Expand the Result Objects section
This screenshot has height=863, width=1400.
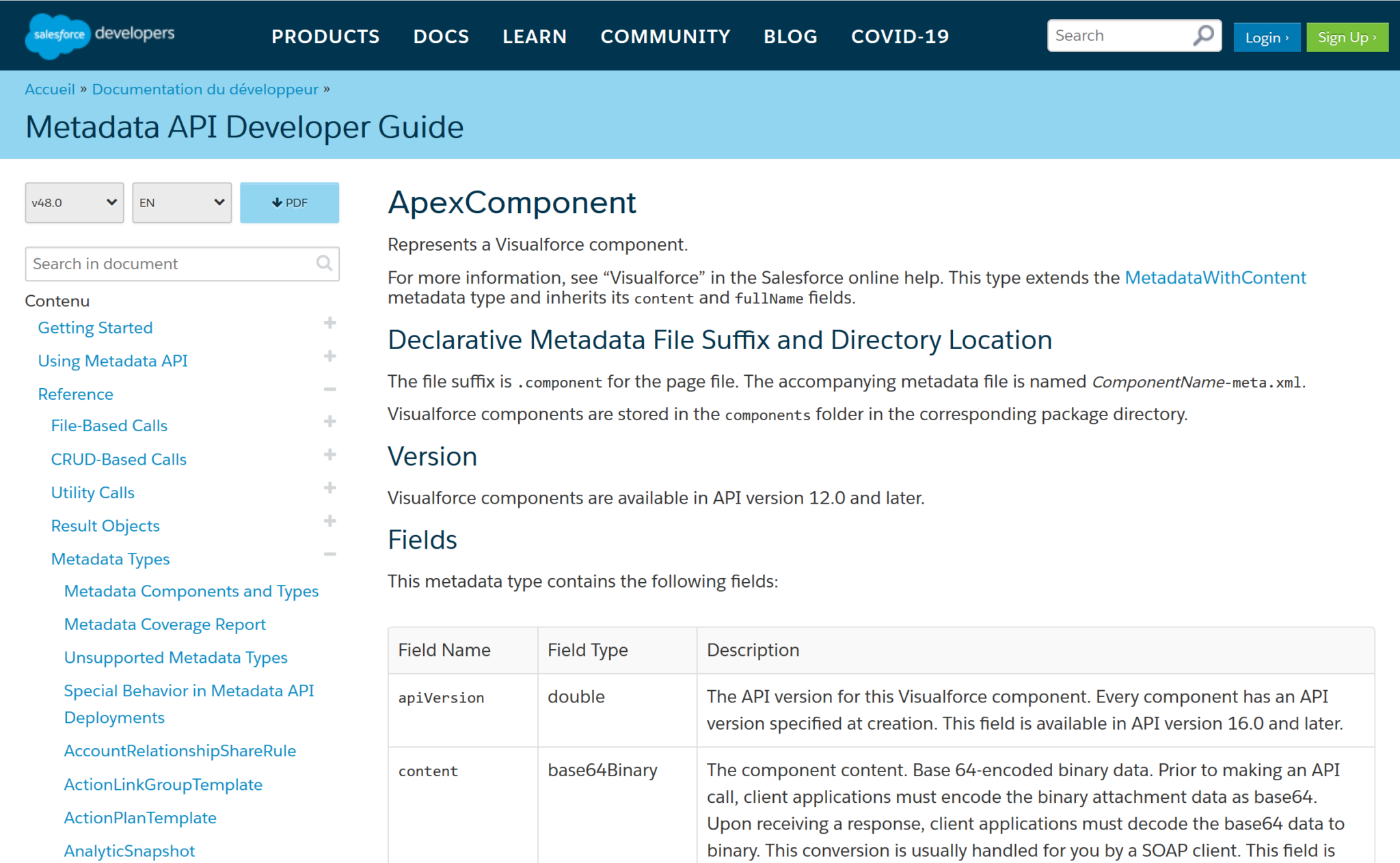point(331,524)
